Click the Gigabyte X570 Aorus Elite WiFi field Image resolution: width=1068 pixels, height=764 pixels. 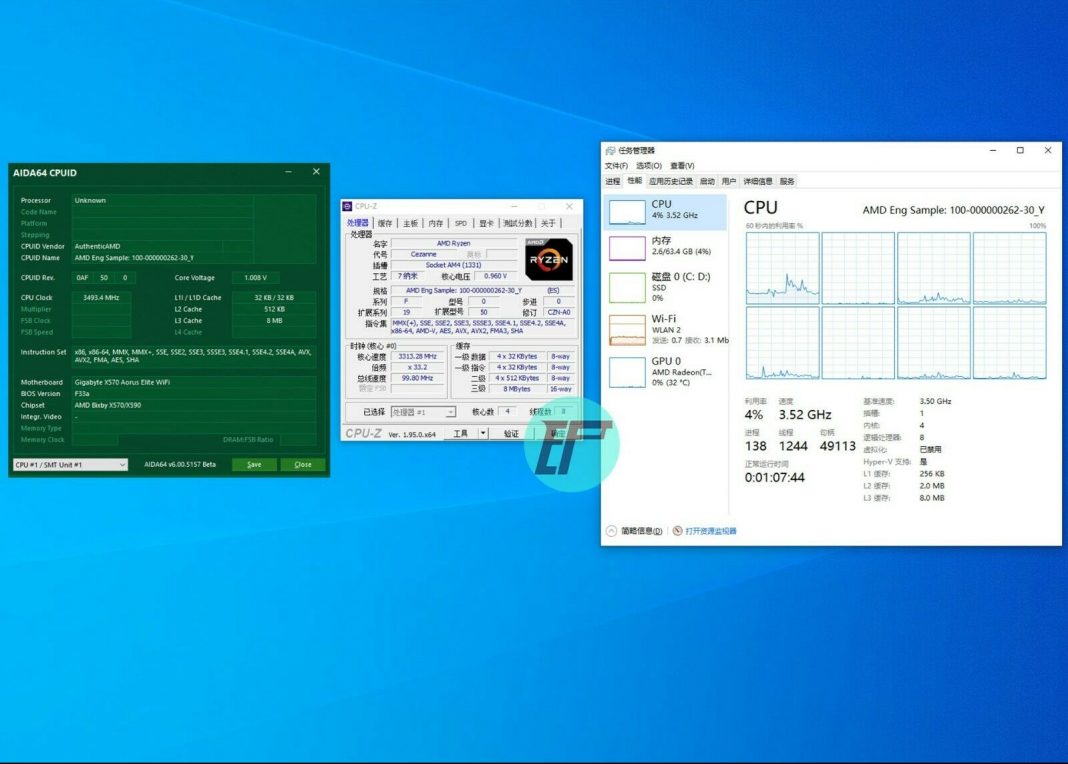pos(195,382)
